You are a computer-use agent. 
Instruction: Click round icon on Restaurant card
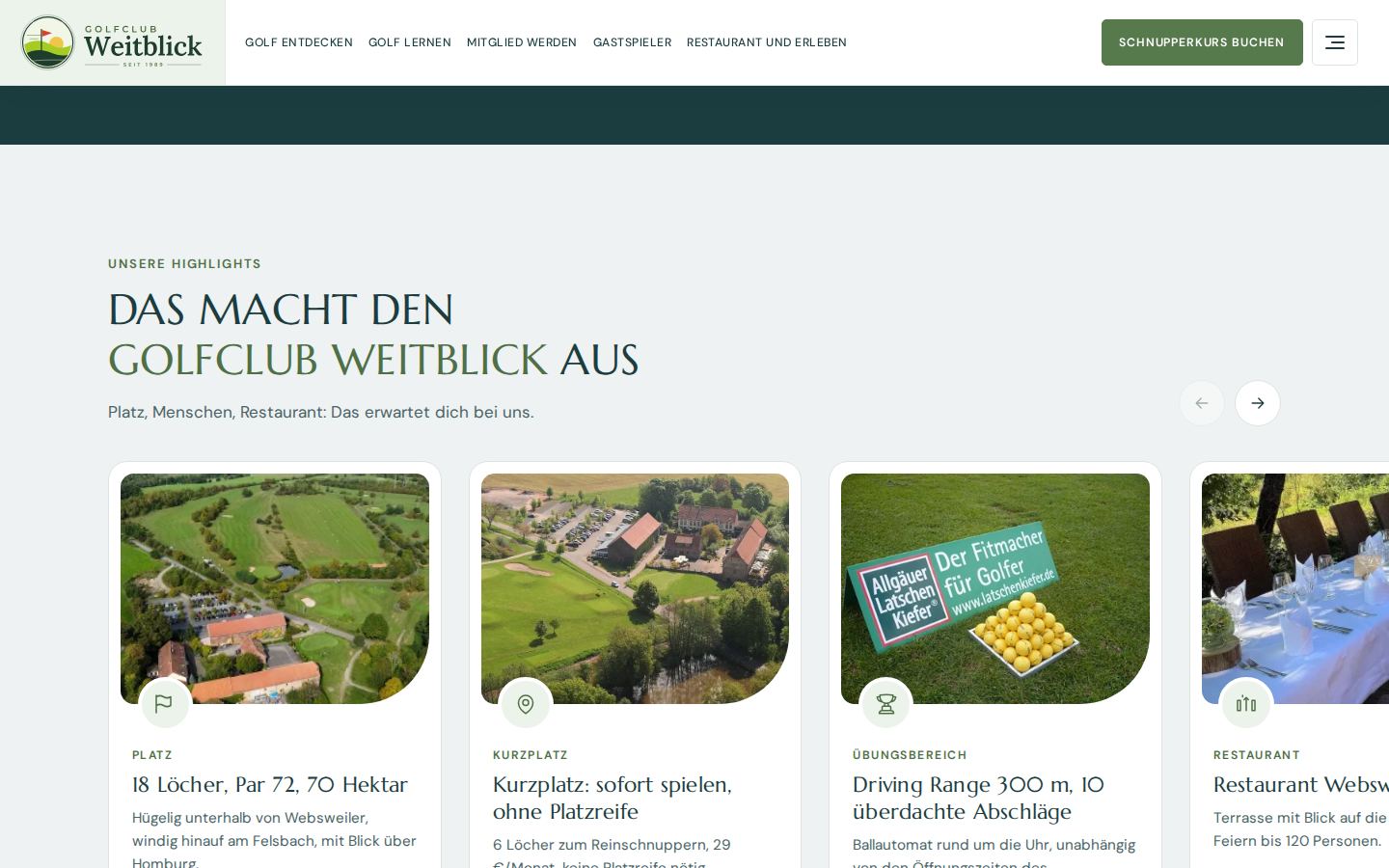[1246, 704]
